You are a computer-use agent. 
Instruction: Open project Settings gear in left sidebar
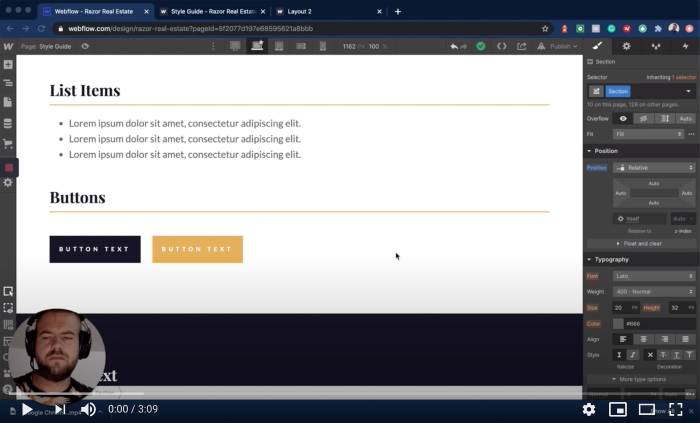[x=8, y=182]
